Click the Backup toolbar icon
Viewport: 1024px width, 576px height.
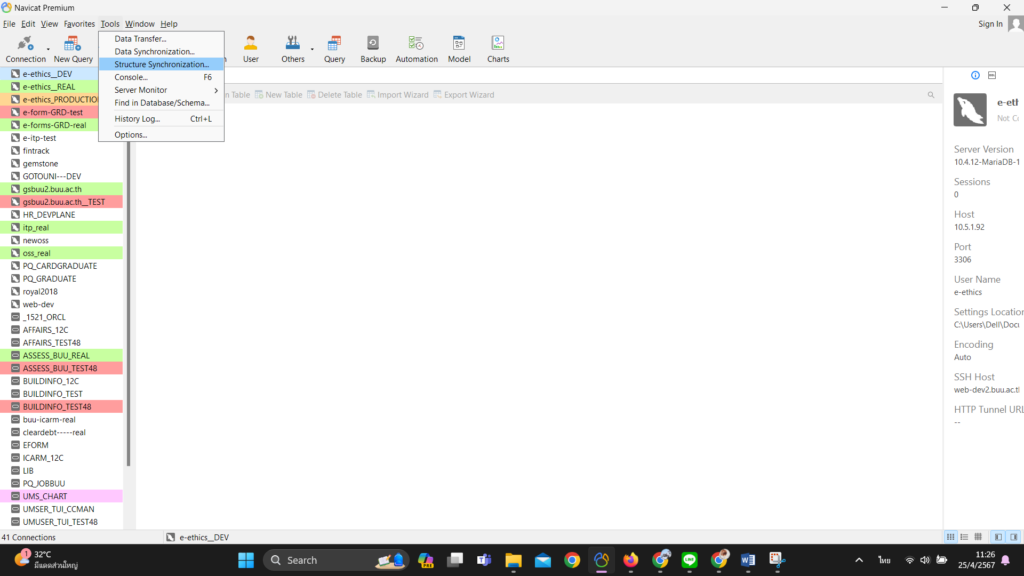coord(373,48)
